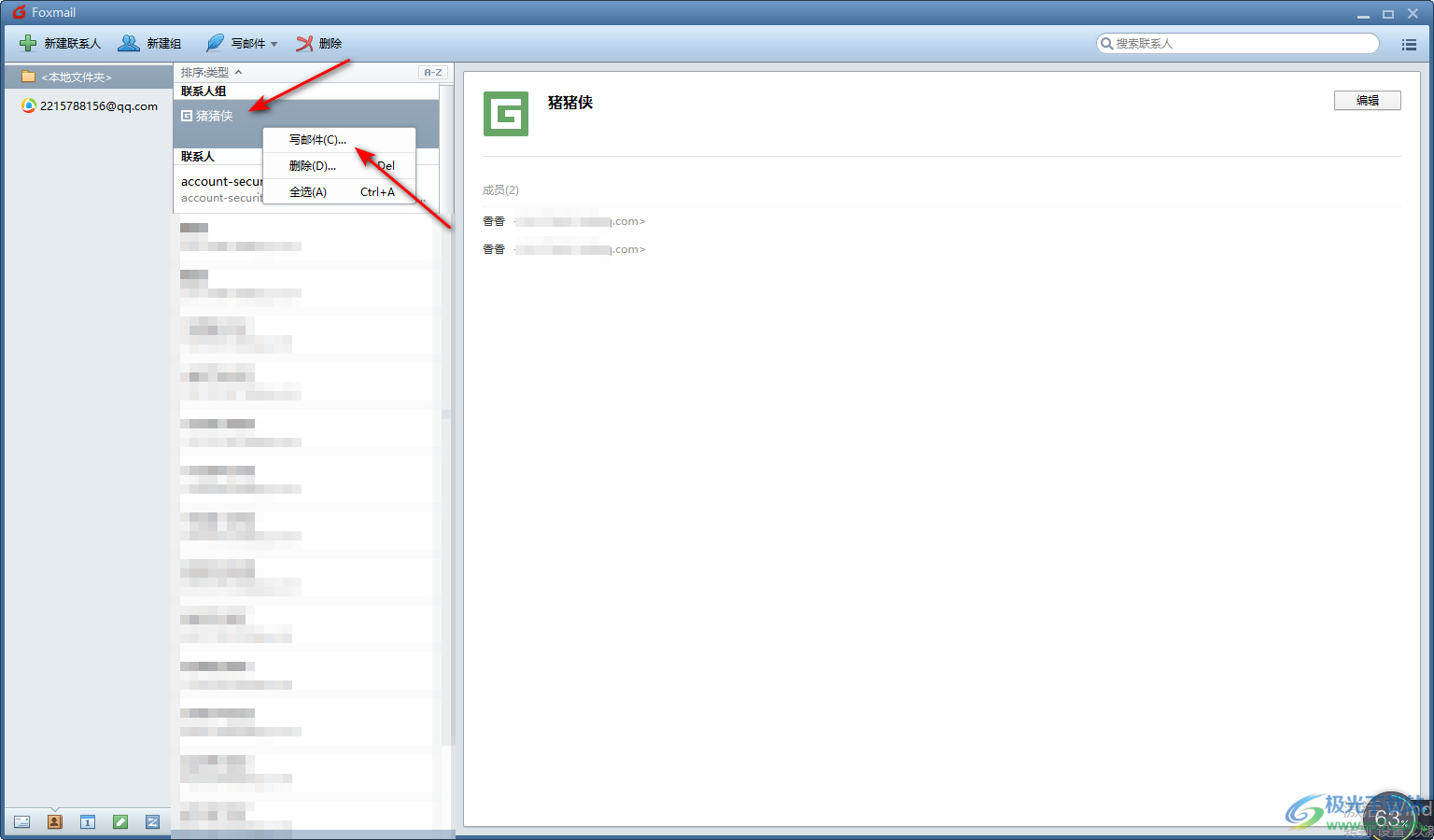Click the contact list vertical scrollbar
The width and height of the screenshot is (1434, 840).
[x=446, y=414]
